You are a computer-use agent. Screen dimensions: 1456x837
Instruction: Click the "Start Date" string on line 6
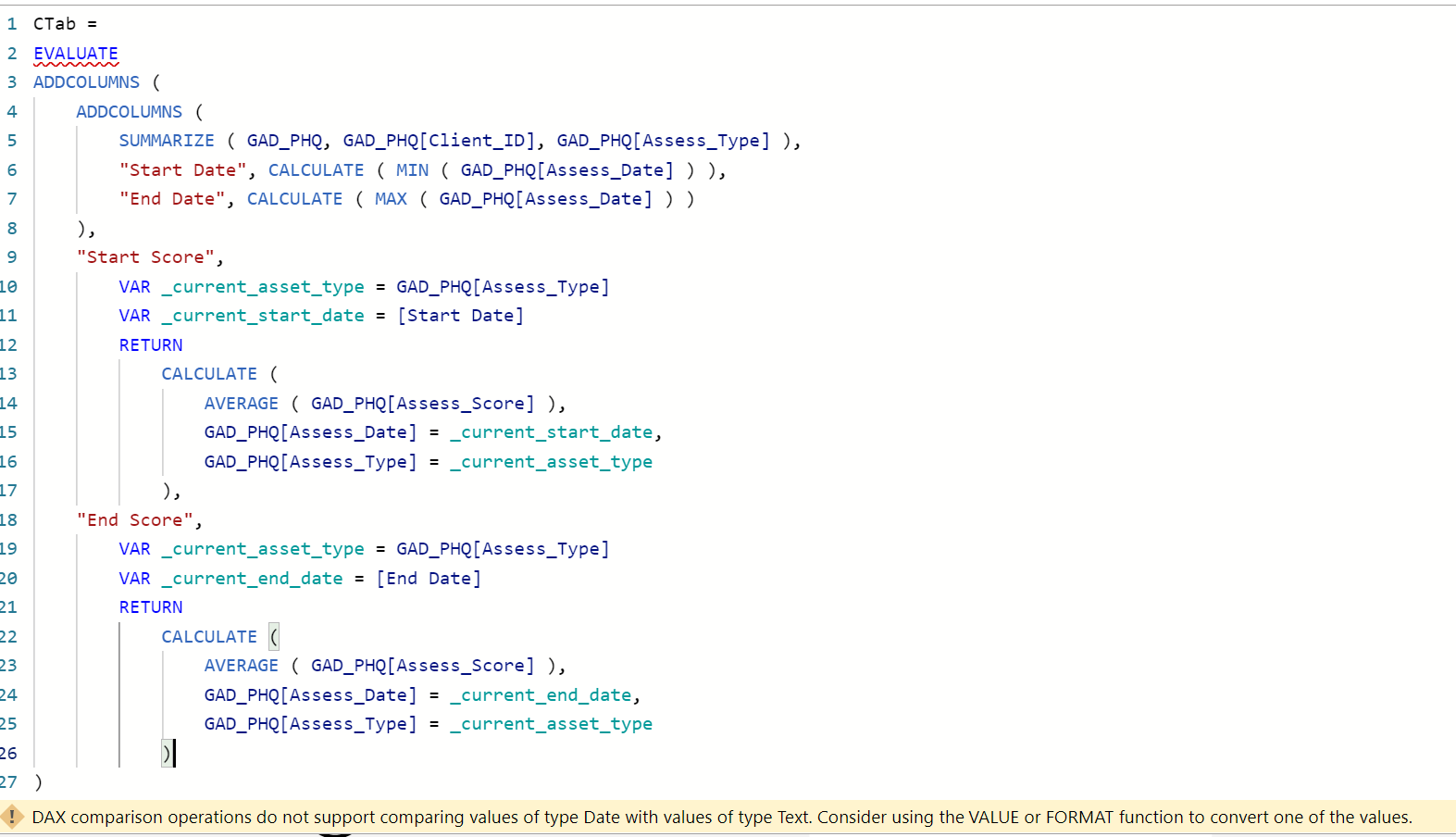[x=183, y=170]
